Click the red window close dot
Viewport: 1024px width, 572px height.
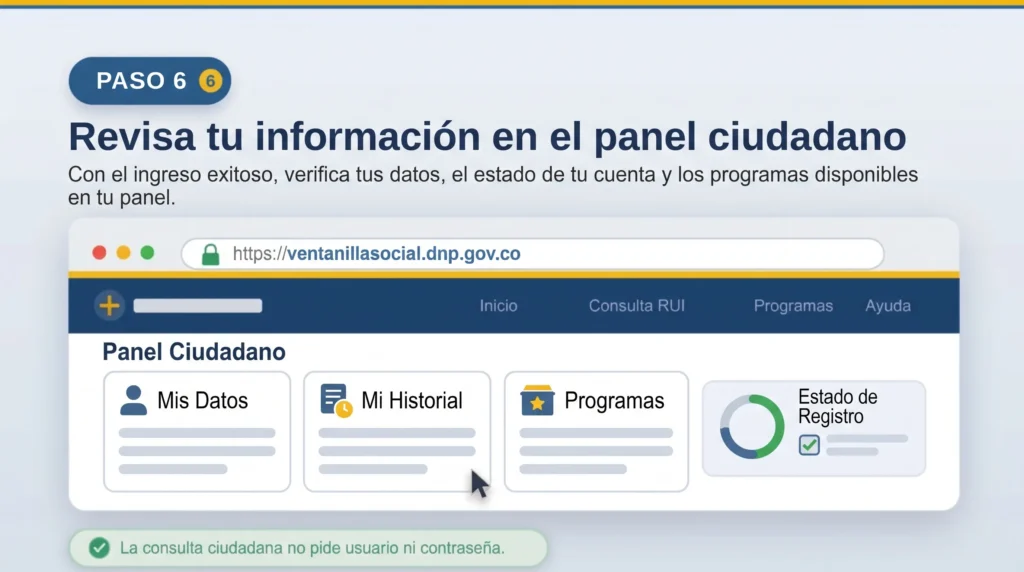click(x=99, y=253)
